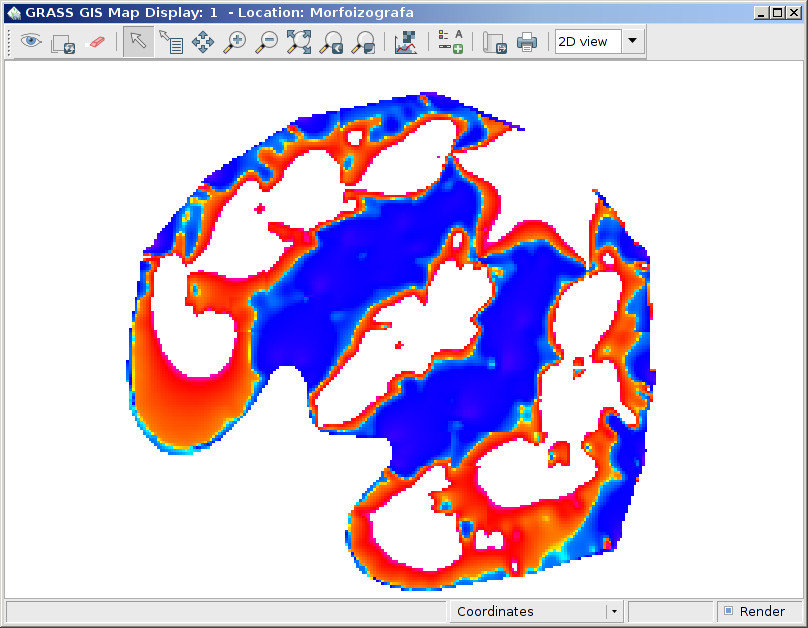This screenshot has height=628, width=808.
Task: Select the Pointer arrow tool
Action: (x=138, y=41)
